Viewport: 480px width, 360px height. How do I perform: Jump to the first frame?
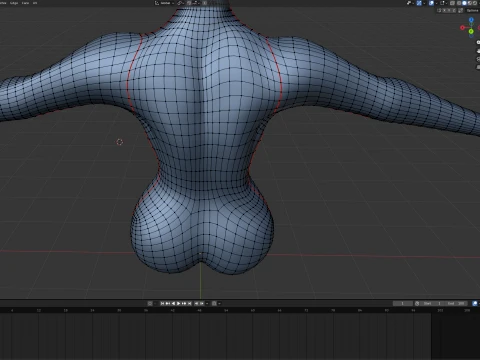162,303
